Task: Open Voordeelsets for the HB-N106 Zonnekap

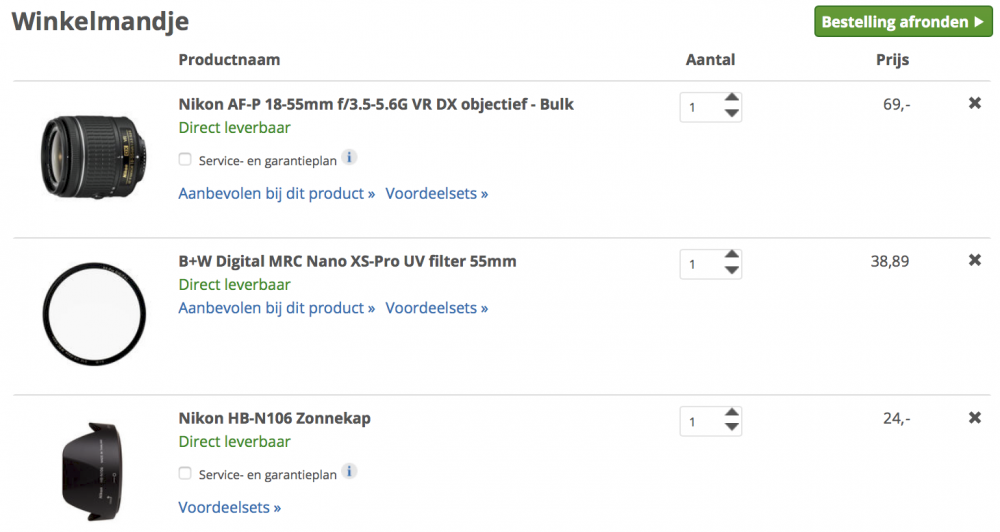Action: click(x=230, y=507)
